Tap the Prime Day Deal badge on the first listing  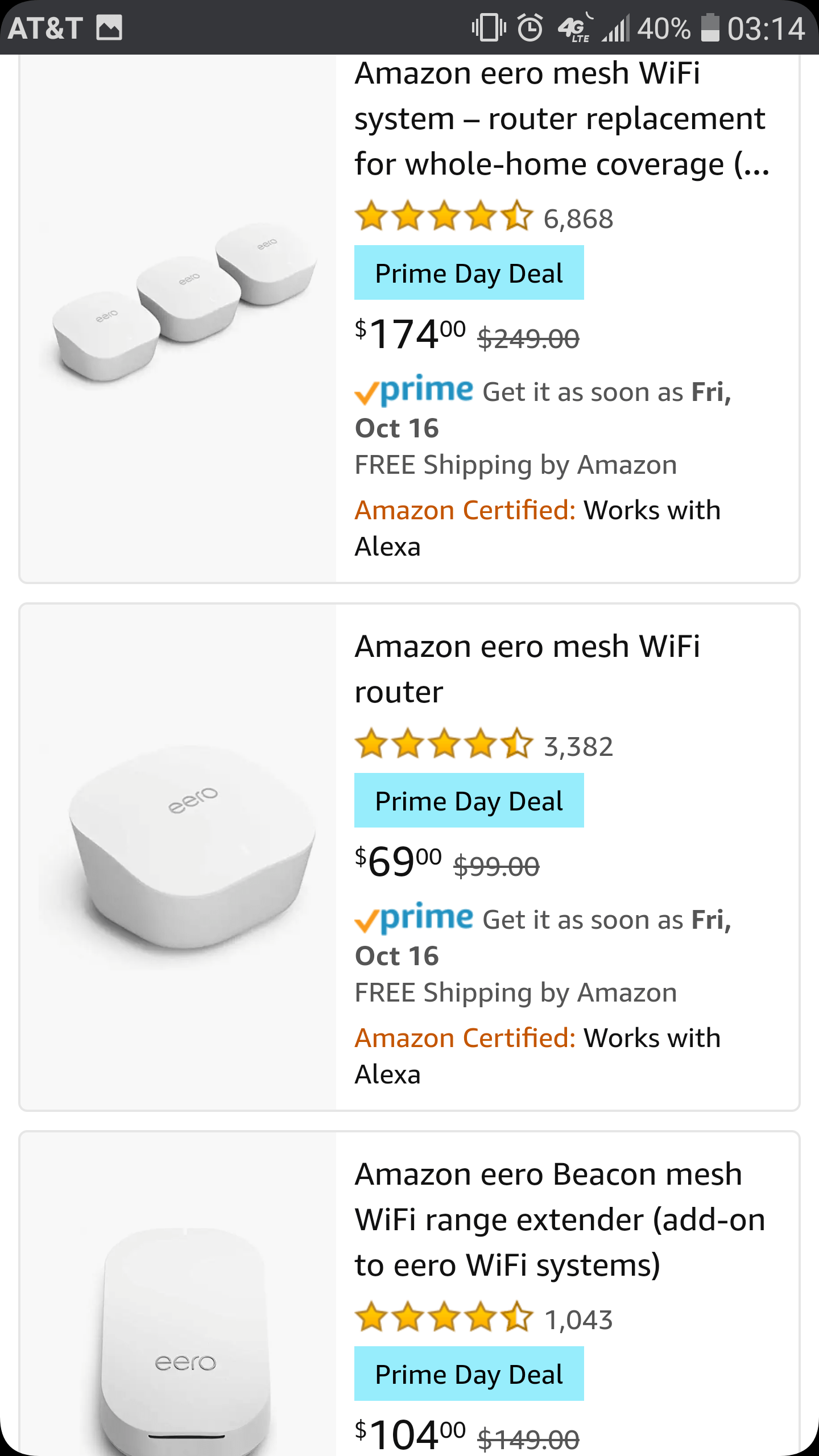click(x=469, y=273)
